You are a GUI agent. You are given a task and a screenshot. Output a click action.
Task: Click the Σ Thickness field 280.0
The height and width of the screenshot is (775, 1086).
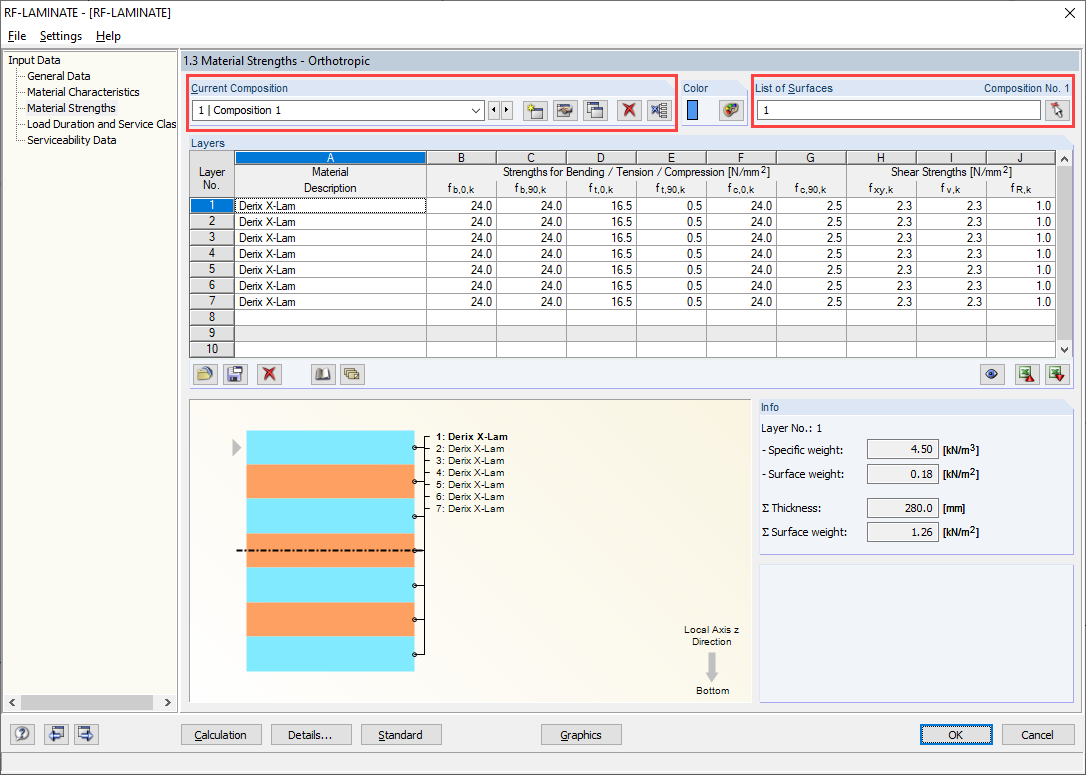coord(902,508)
